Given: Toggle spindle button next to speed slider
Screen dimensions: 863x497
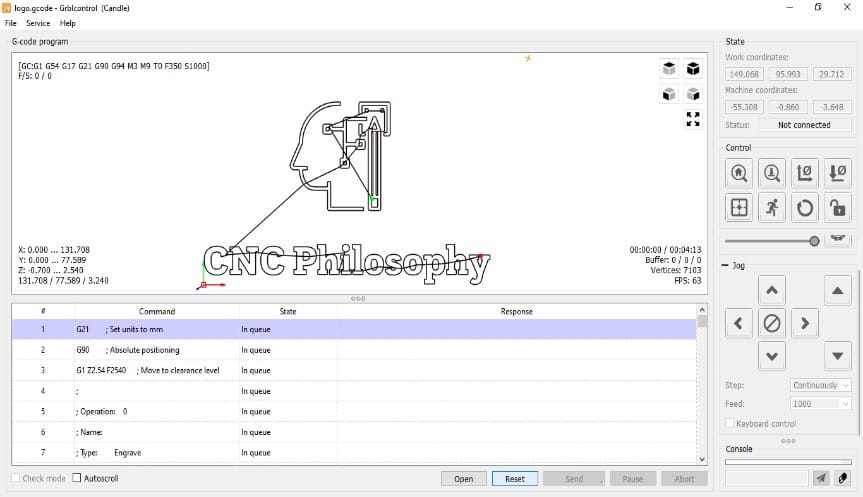Looking at the screenshot, I should [x=838, y=239].
